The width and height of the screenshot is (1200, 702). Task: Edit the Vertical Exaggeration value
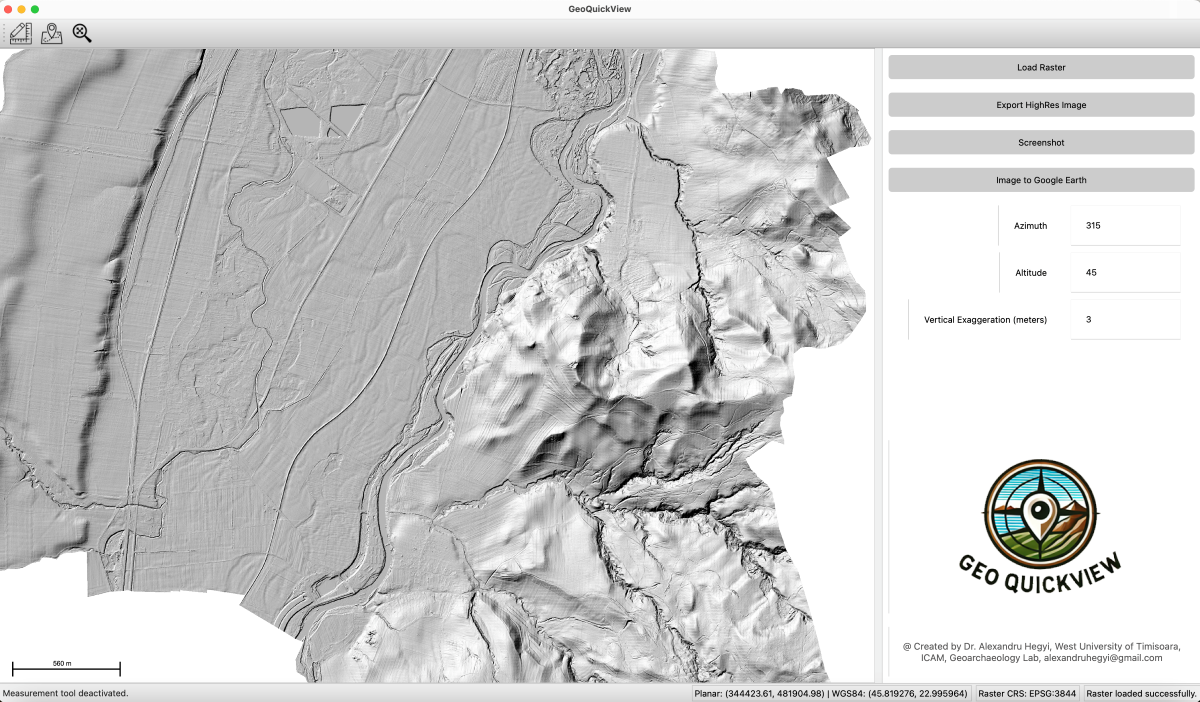[x=1125, y=319]
